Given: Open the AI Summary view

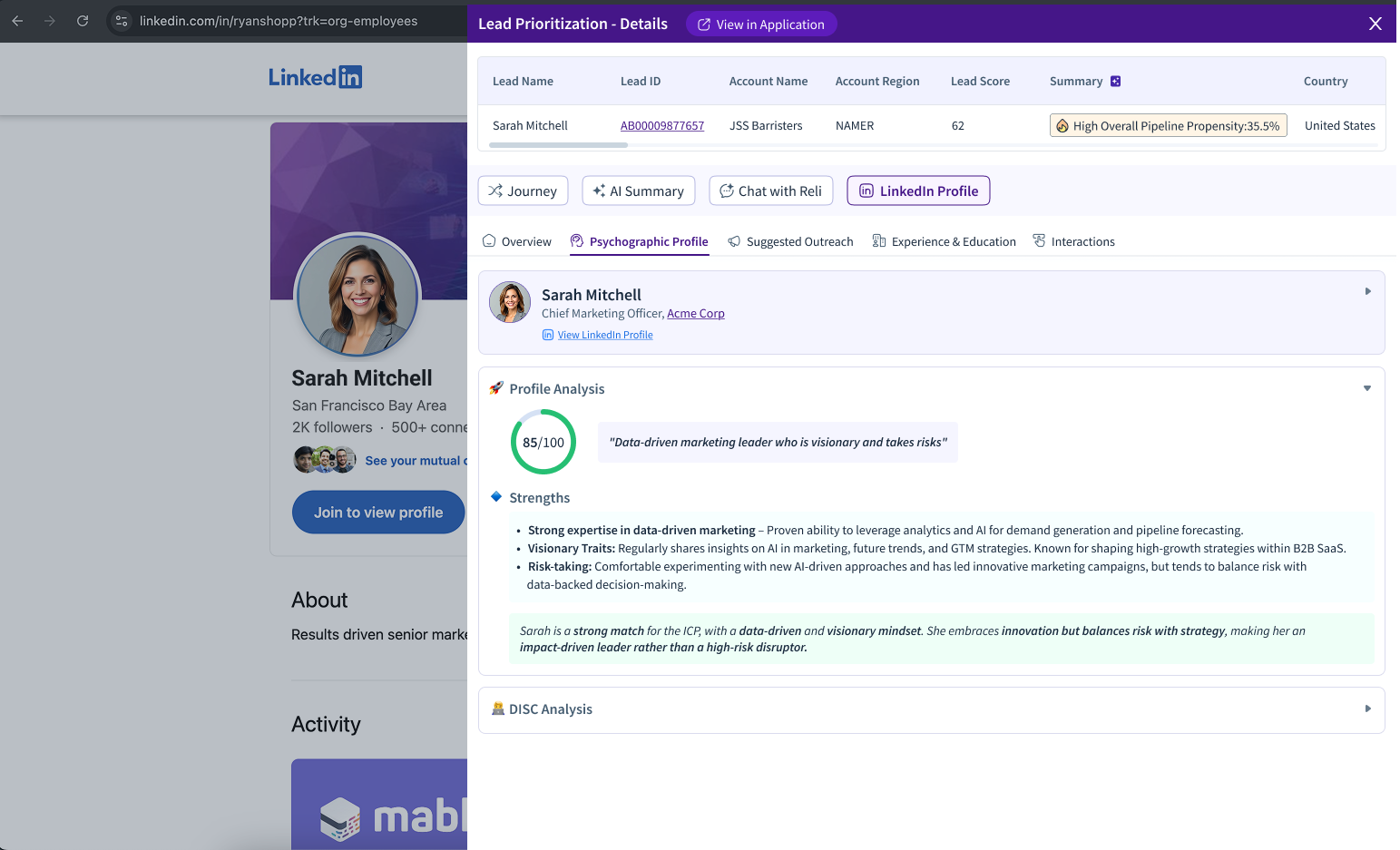Looking at the screenshot, I should point(639,191).
